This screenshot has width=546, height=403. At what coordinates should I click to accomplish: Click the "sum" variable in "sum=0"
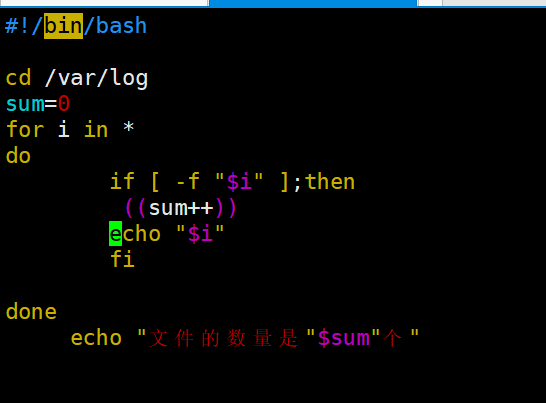pyautogui.click(x=25, y=104)
